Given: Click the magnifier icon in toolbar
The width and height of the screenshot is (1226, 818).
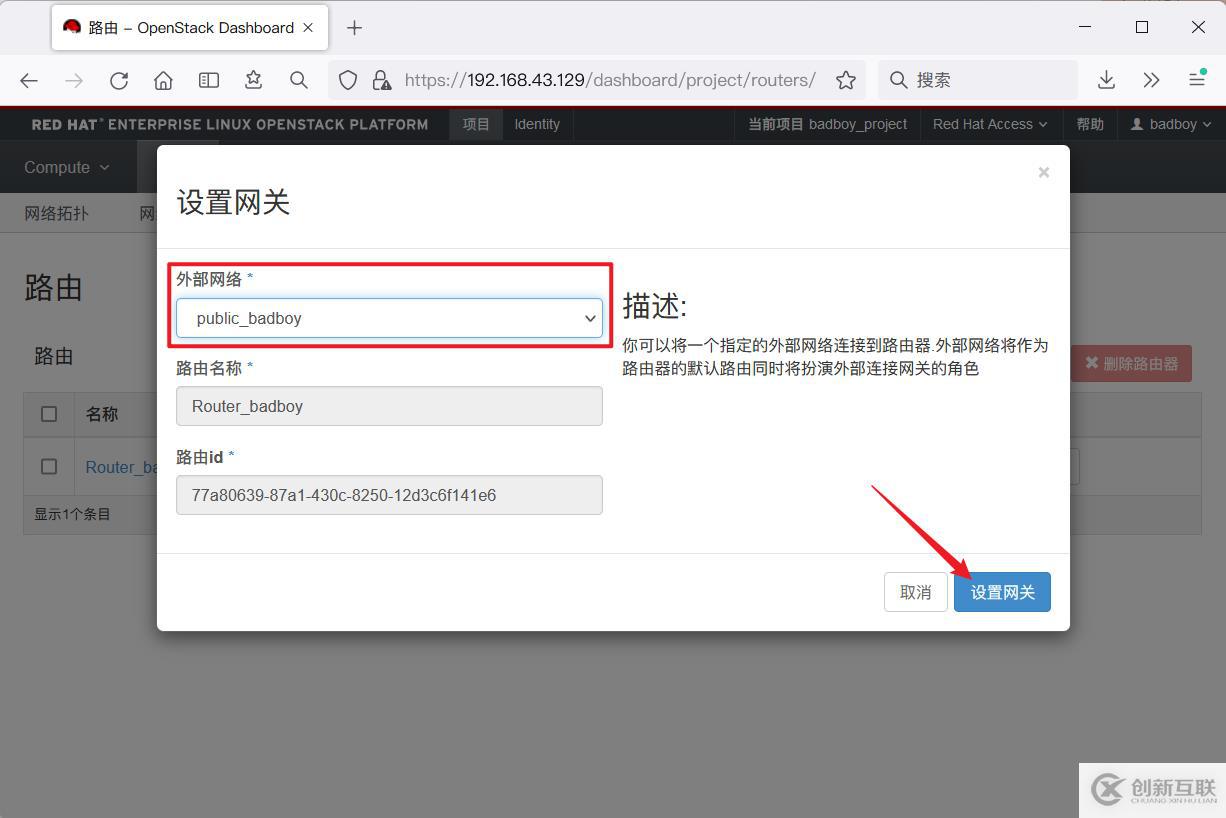Looking at the screenshot, I should (299, 80).
